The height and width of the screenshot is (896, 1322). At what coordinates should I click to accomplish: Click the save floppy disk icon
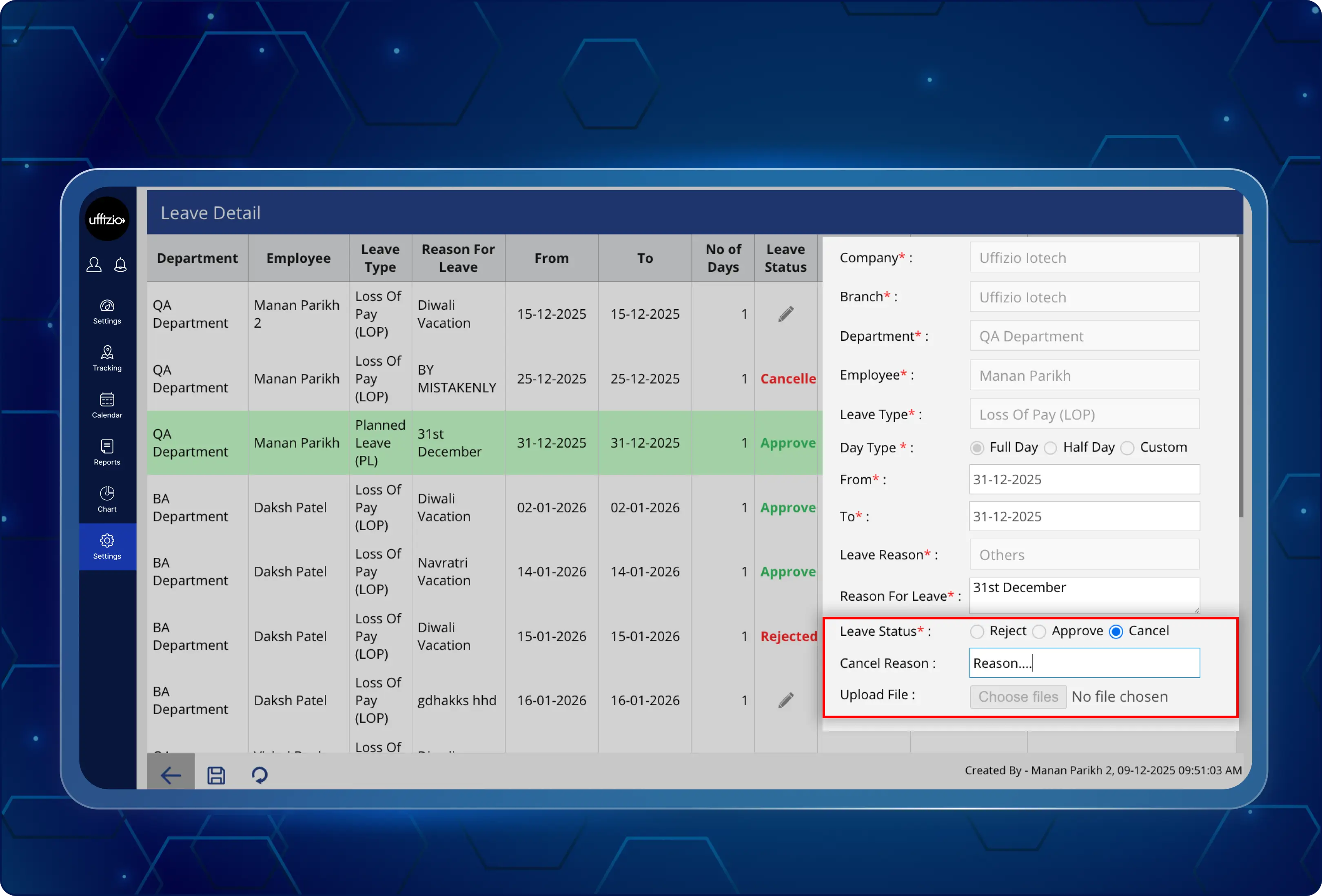[x=216, y=775]
